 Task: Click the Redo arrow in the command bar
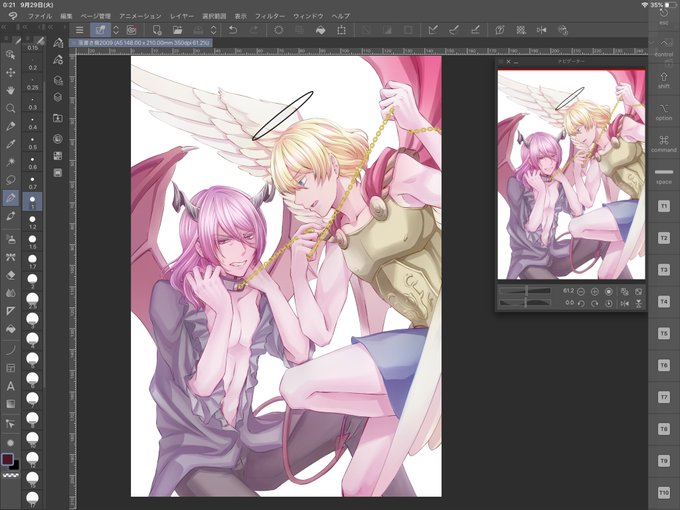pyautogui.click(x=253, y=30)
